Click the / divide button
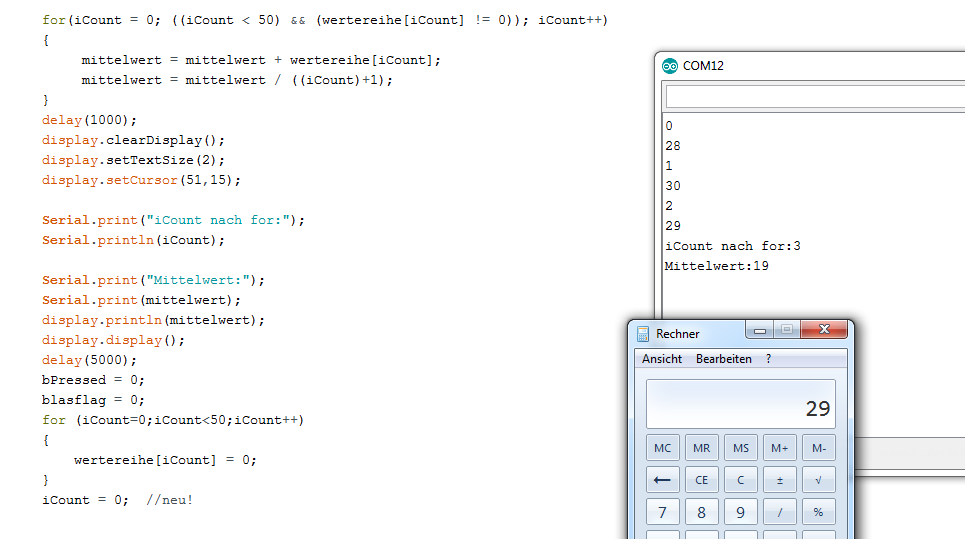Image resolution: width=965 pixels, height=539 pixels. click(780, 512)
